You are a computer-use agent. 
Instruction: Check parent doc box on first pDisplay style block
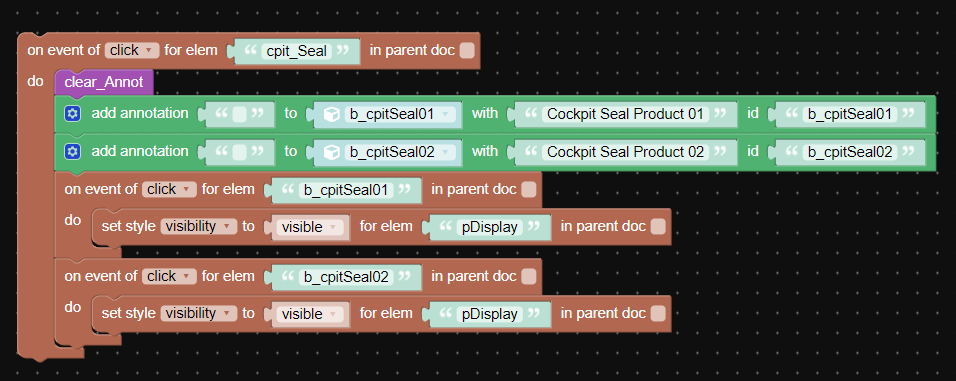[x=658, y=227]
